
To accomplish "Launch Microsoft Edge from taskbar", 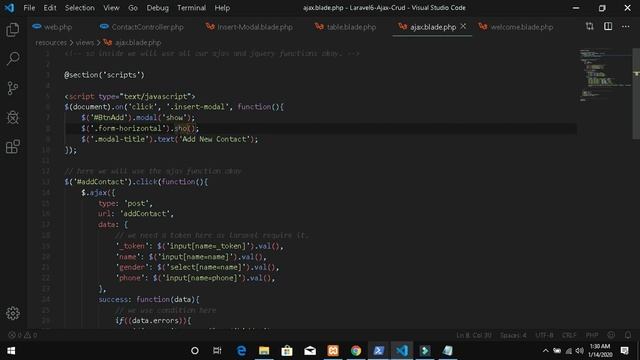I will pos(241,351).
